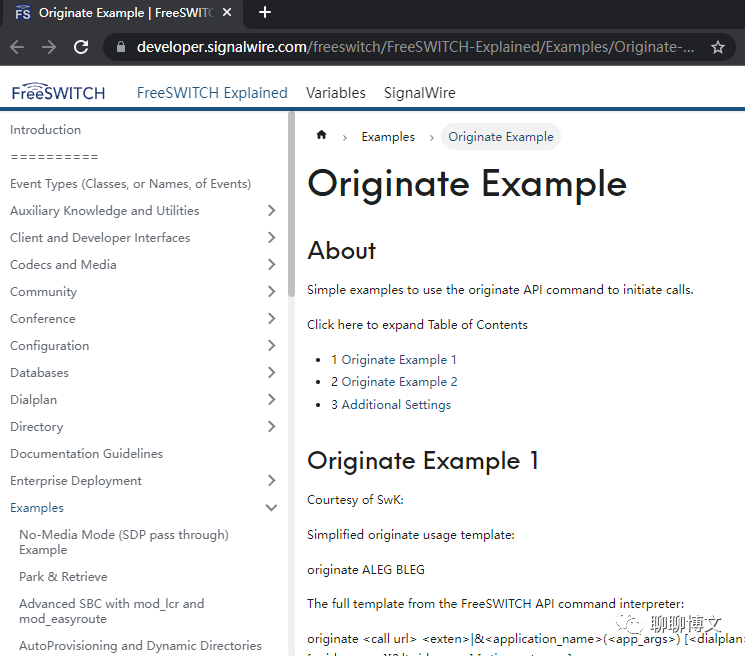Bookmark page with the star icon

click(x=717, y=47)
